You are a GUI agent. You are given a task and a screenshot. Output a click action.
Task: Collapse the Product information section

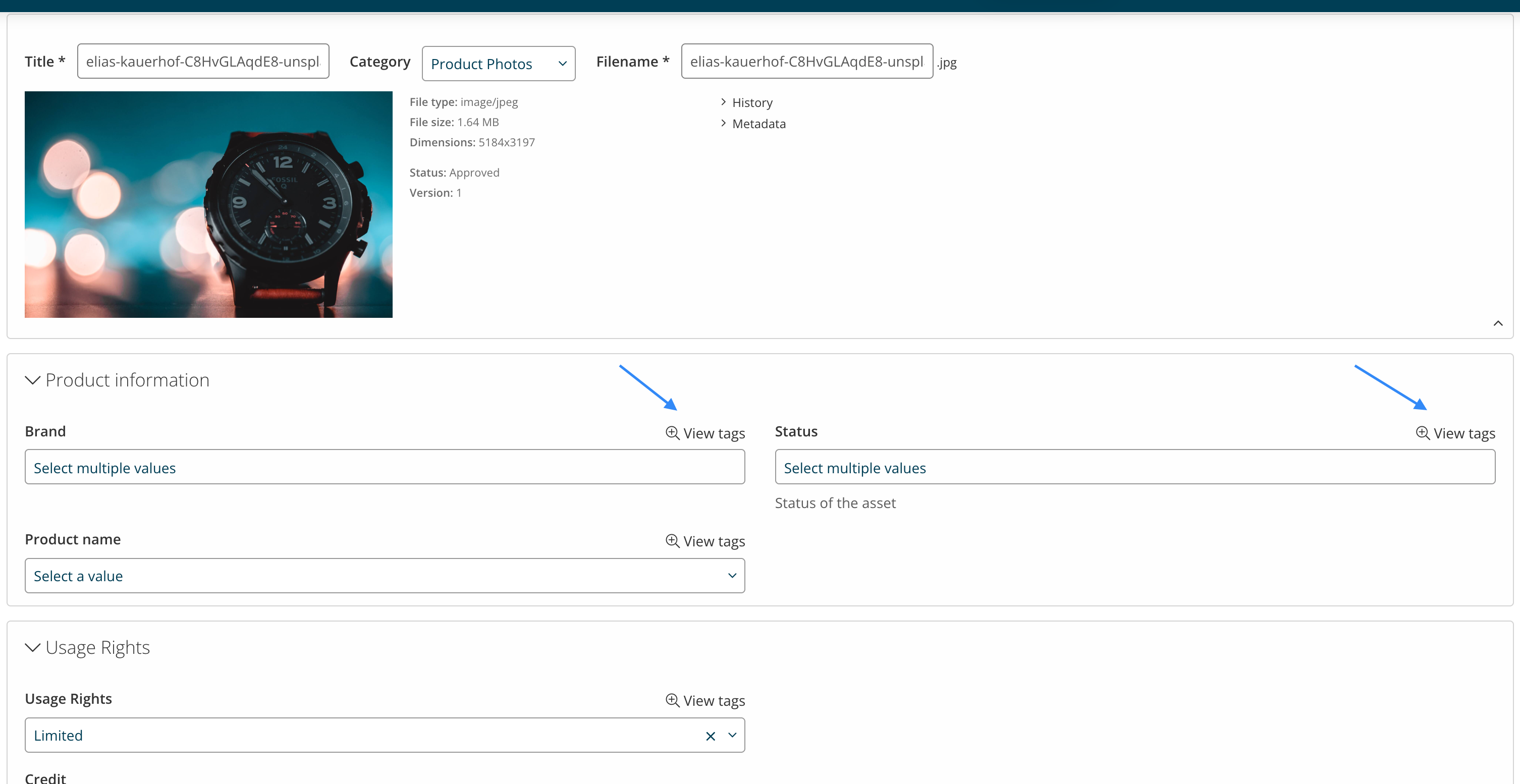coord(32,380)
